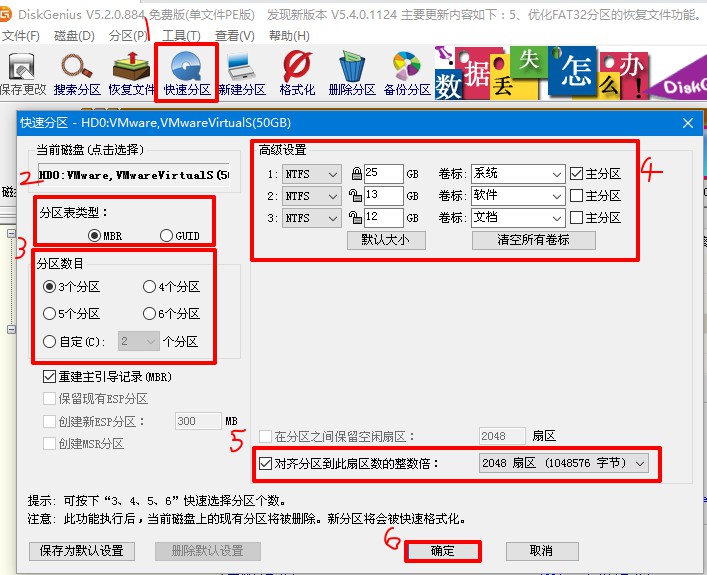The width and height of the screenshot is (707, 575).
Task: Select the 自定(C) partition count option
Action: [x=74, y=341]
